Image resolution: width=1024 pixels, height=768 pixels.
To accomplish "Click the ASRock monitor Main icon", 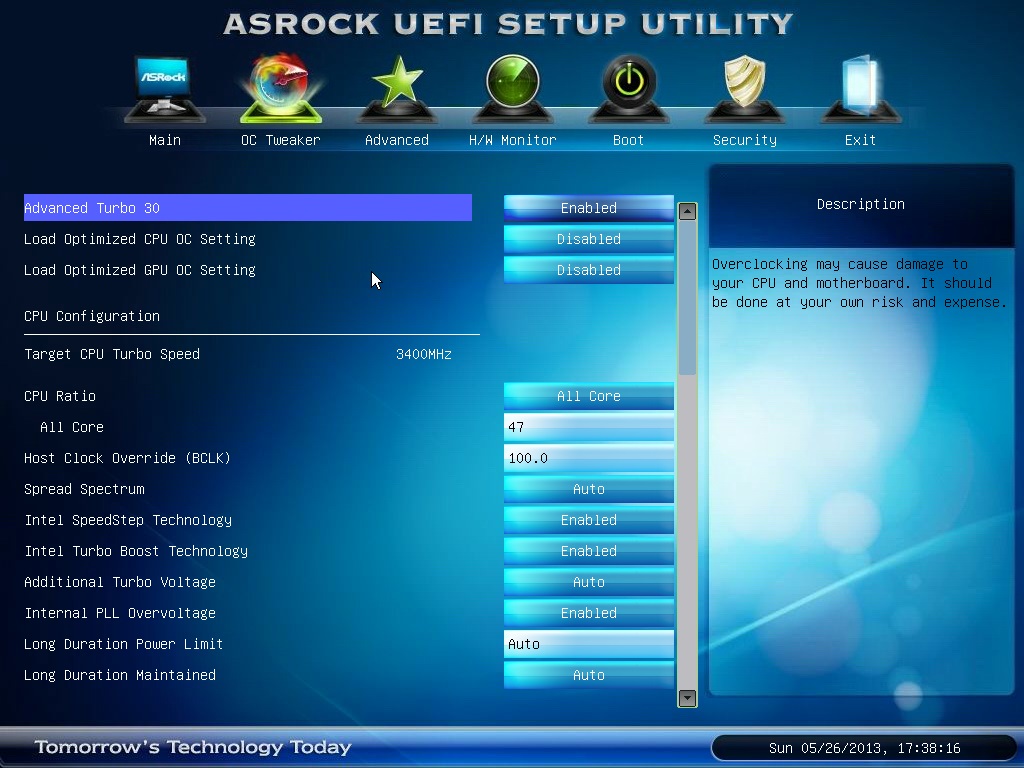I will pos(165,88).
